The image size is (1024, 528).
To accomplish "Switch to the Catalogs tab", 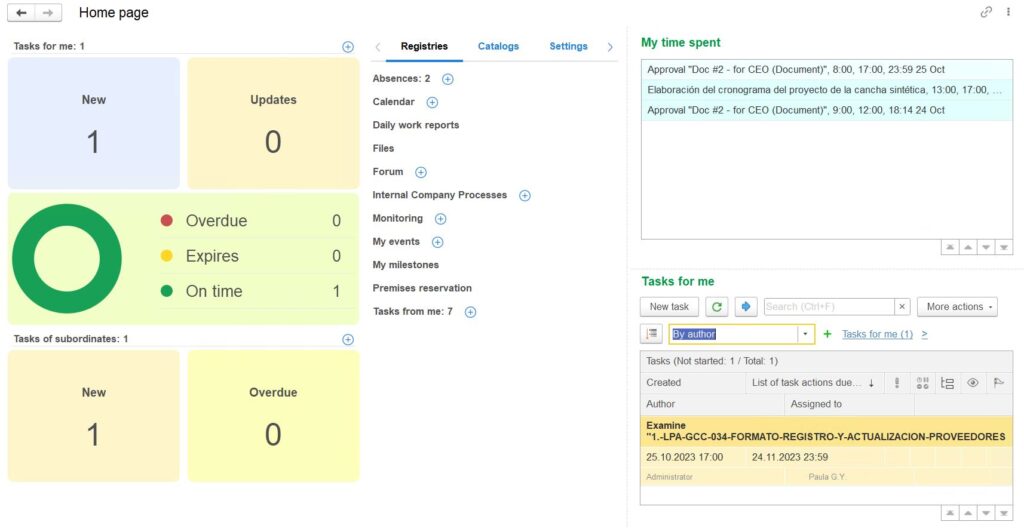I will [498, 46].
